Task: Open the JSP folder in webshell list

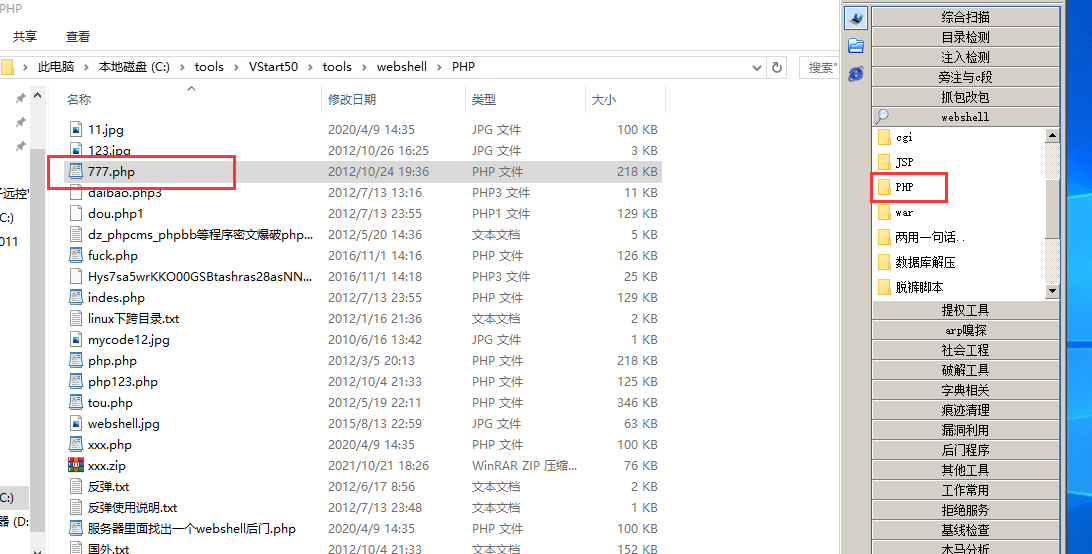Action: click(x=903, y=162)
